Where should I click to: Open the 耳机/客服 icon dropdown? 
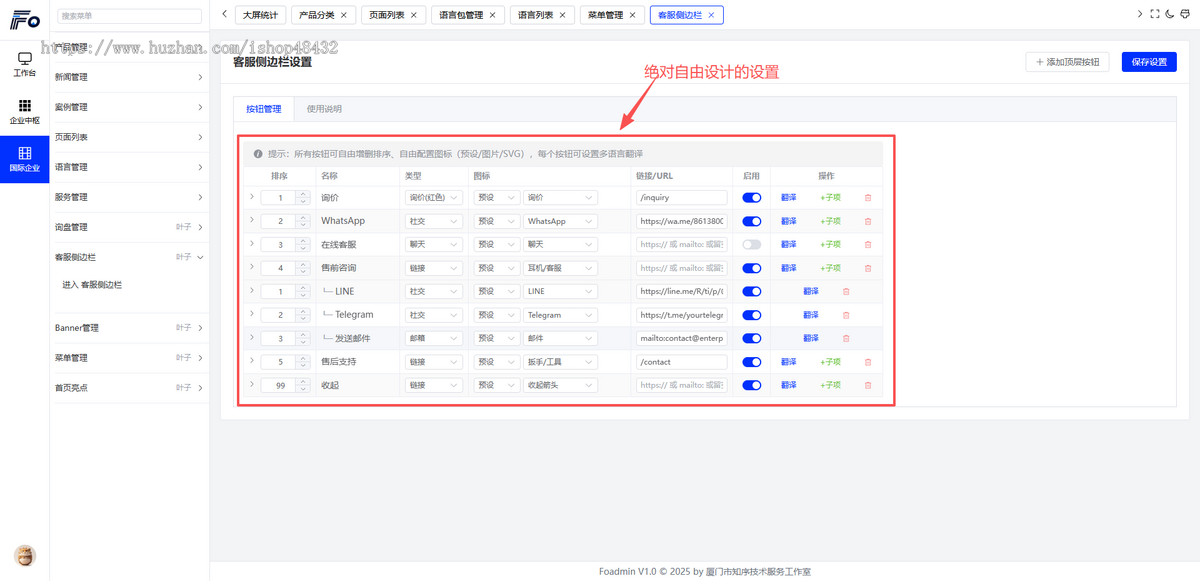click(560, 268)
